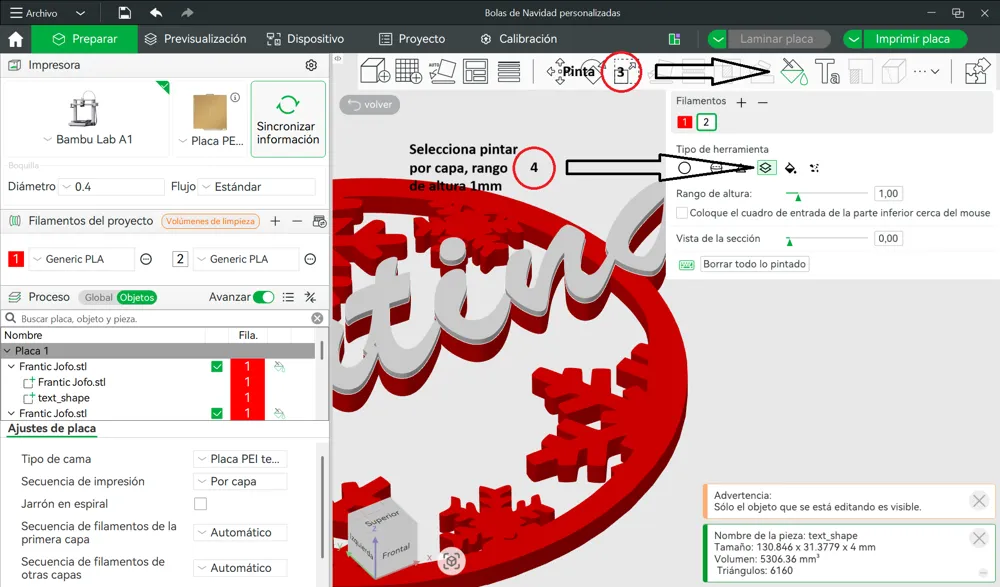Screen dimensions: 1000x587
Task: Choose the gap fill tool type
Action: click(x=814, y=168)
